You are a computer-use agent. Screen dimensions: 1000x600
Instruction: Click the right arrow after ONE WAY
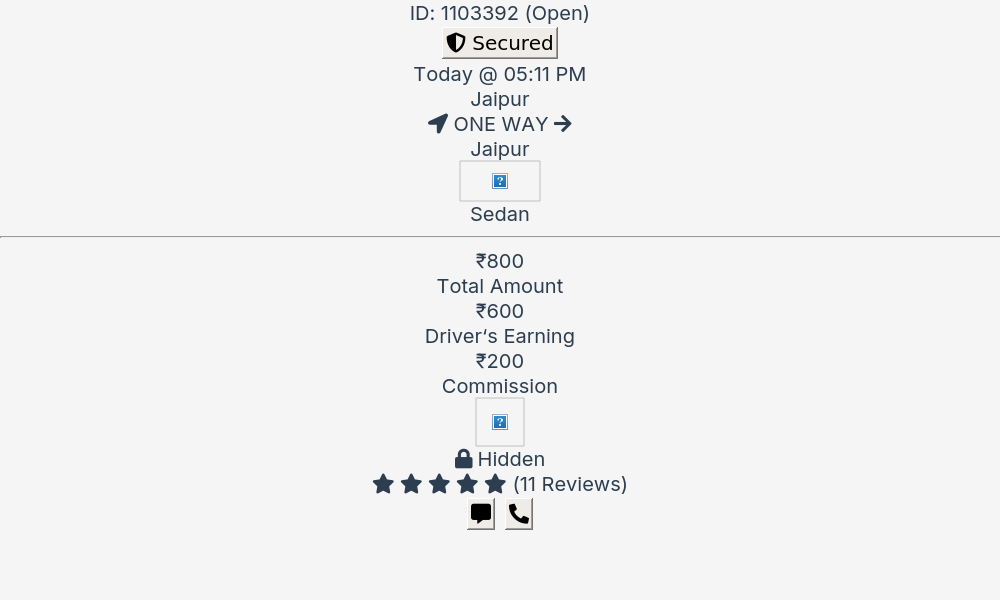click(x=563, y=124)
